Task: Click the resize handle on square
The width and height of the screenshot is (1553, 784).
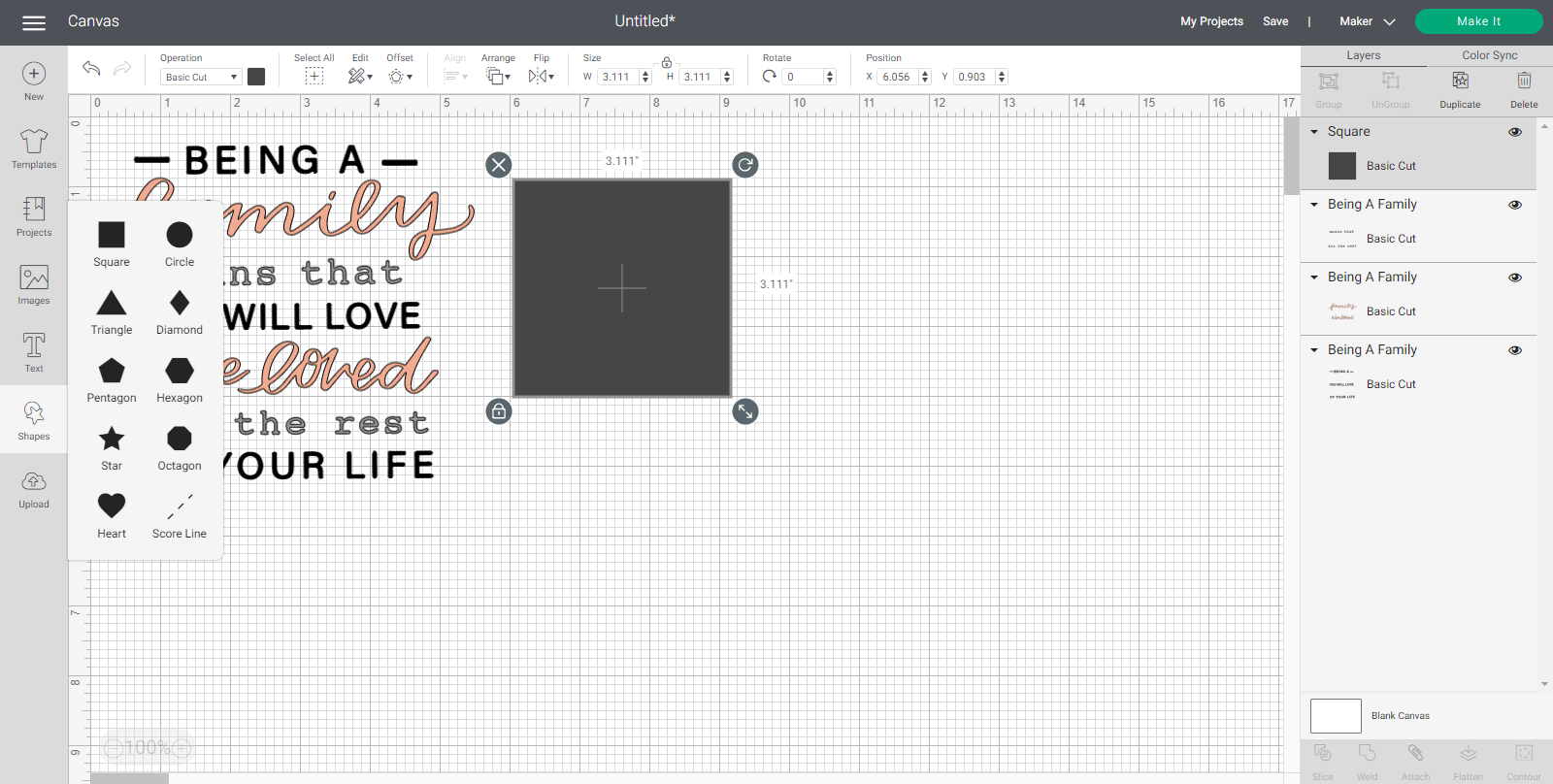Action: coord(745,411)
